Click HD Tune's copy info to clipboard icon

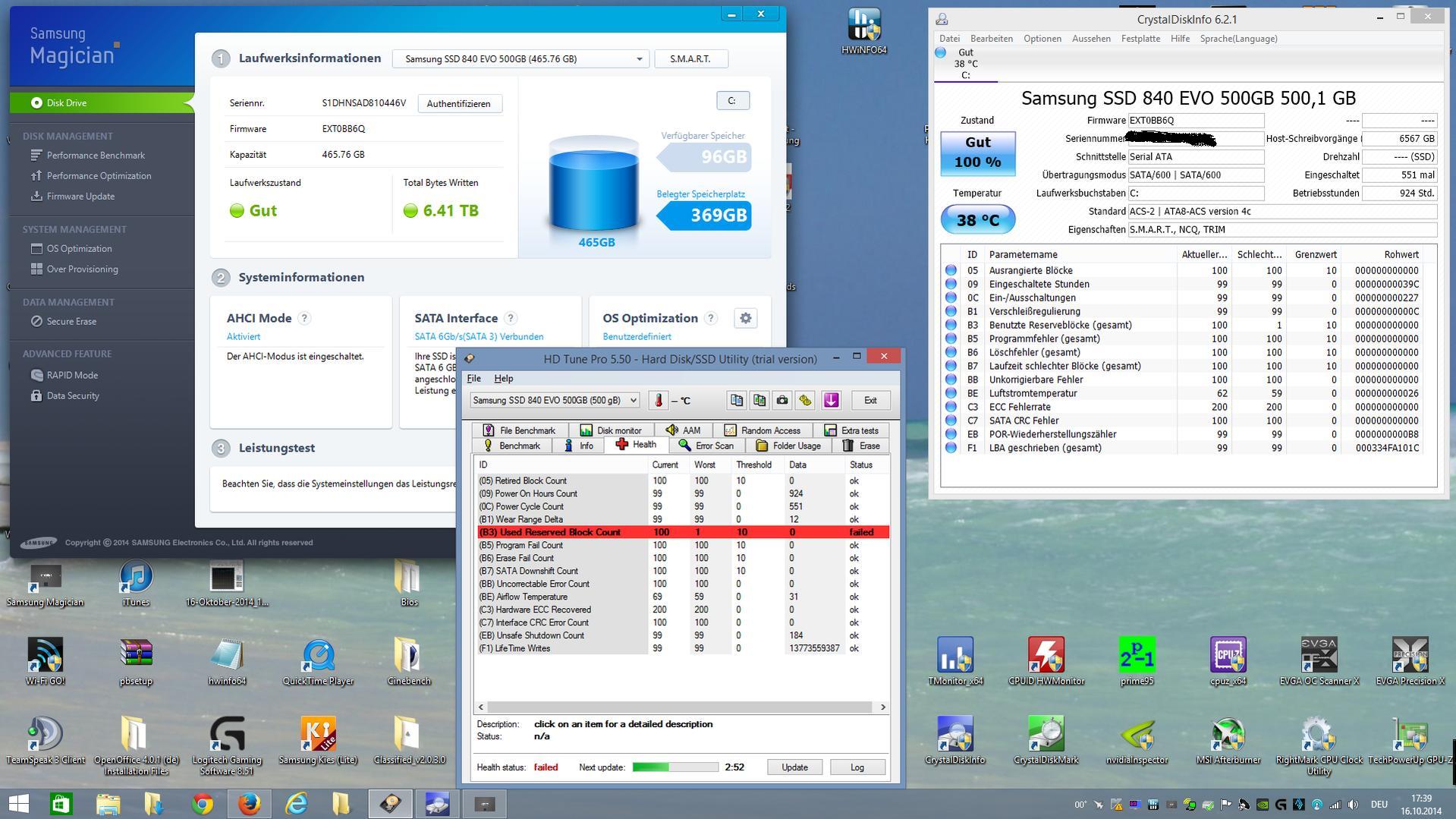point(736,400)
